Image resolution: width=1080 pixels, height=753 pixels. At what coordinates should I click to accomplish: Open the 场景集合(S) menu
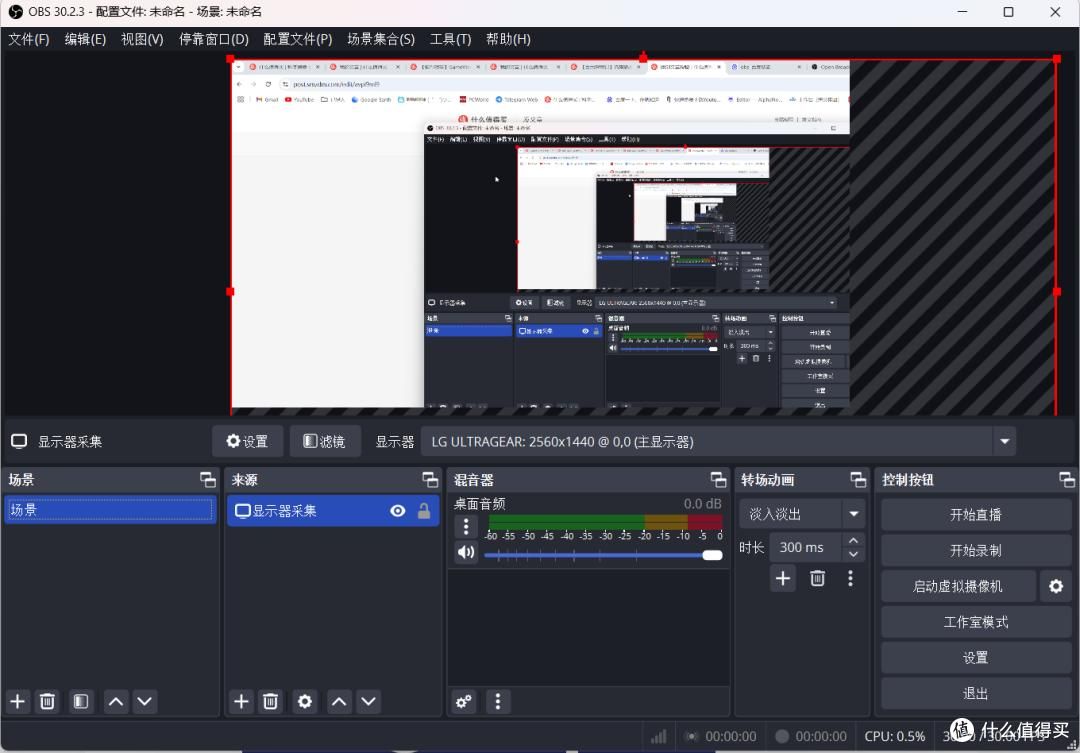tap(381, 39)
